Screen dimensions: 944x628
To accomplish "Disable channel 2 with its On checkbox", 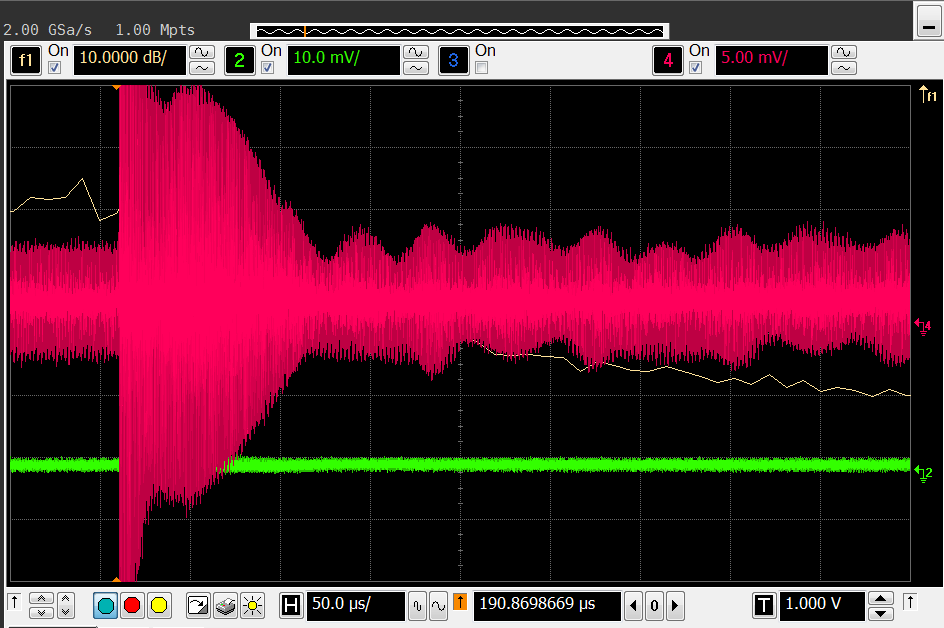I will (268, 68).
